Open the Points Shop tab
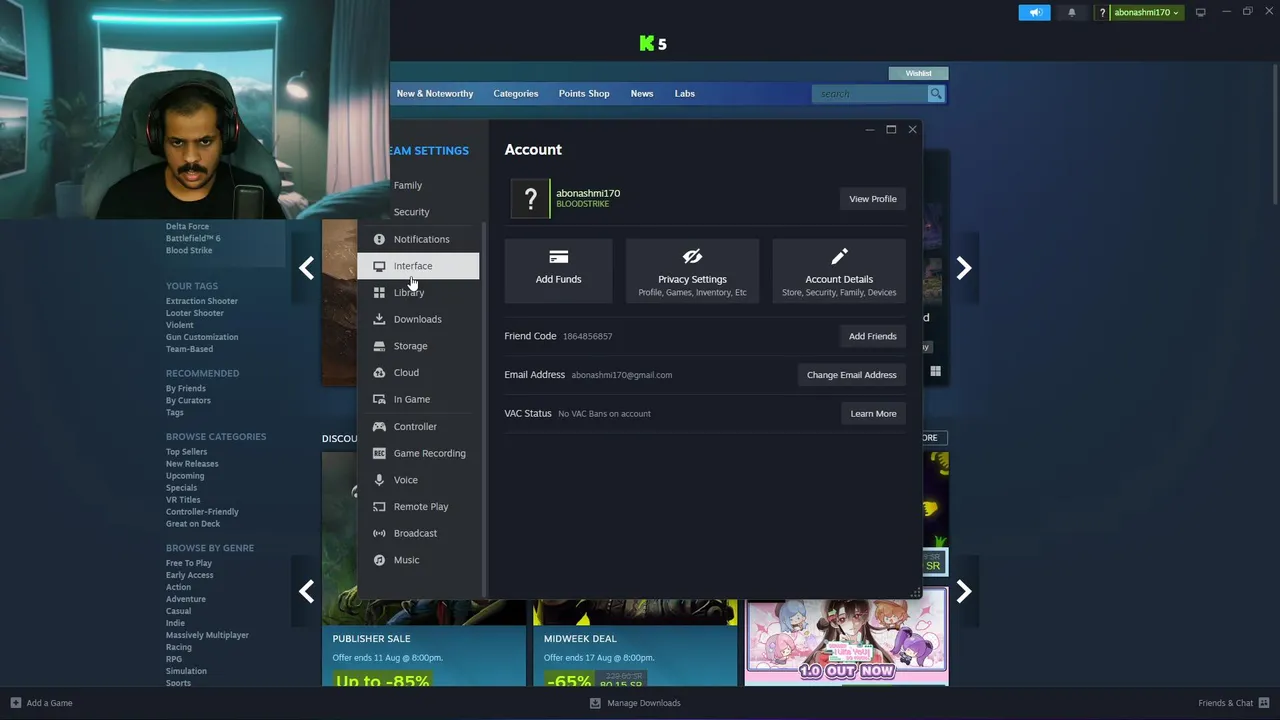 (584, 93)
